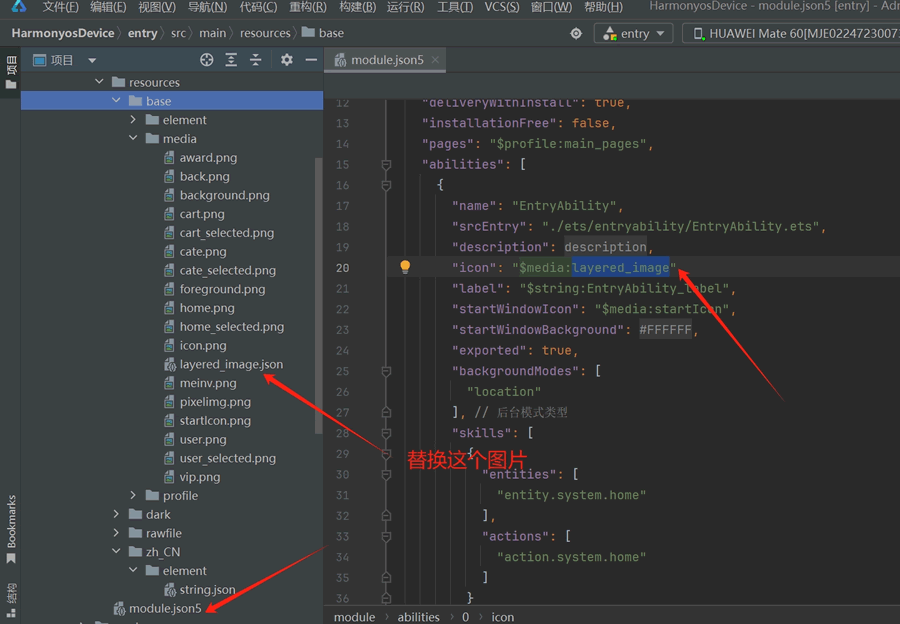Open the 帮助(H) menu

(603, 7)
